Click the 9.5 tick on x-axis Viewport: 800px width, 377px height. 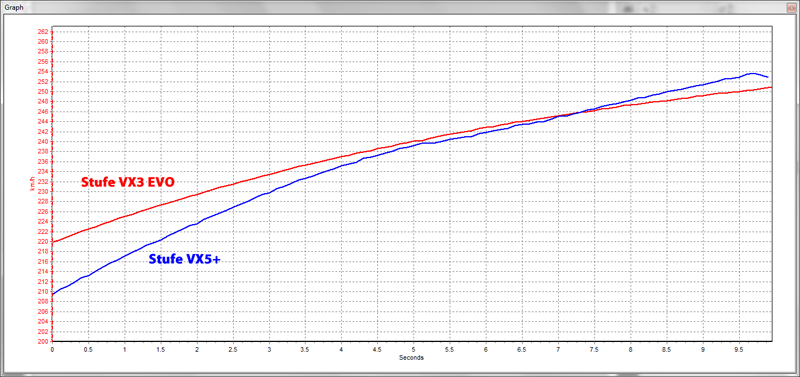point(739,350)
